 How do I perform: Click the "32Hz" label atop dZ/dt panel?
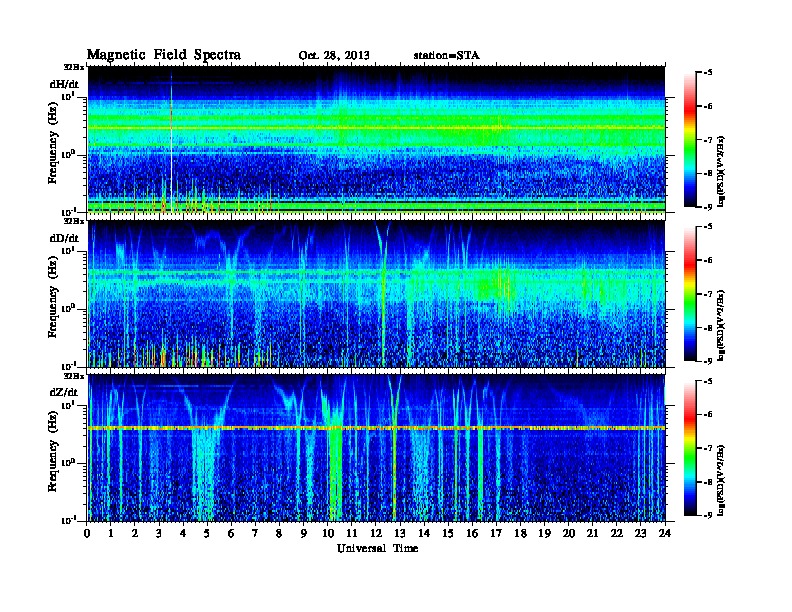pos(74,376)
